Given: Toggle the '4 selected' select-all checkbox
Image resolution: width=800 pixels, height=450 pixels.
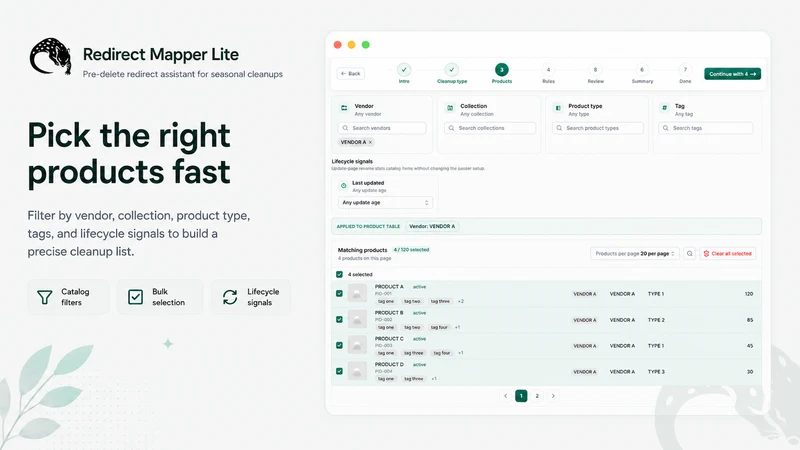Looking at the screenshot, I should click(339, 274).
